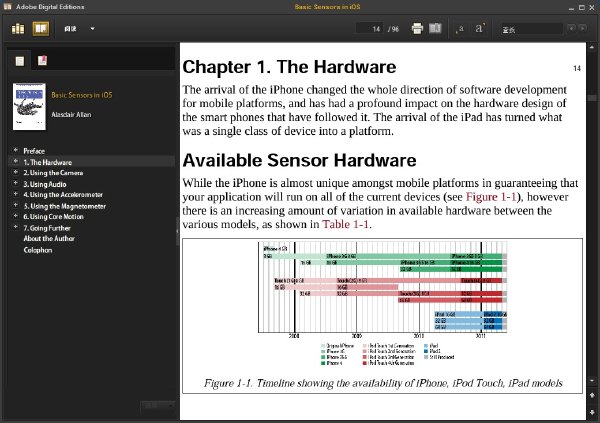
Task: Select 3. Using Audio in contents
Action: click(45, 184)
